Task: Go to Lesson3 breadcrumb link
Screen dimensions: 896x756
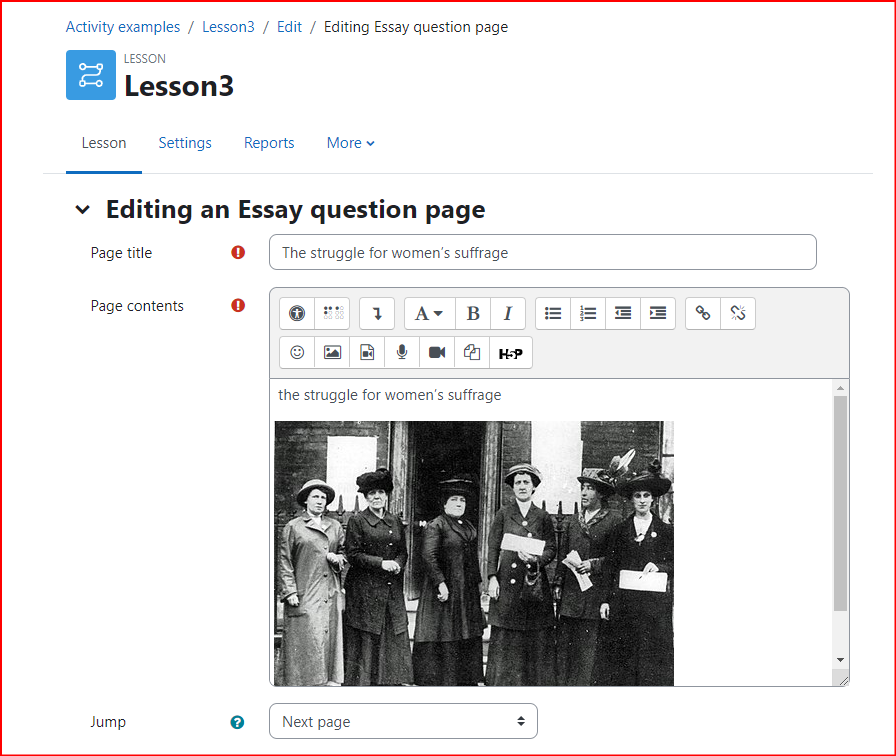Action: point(228,27)
